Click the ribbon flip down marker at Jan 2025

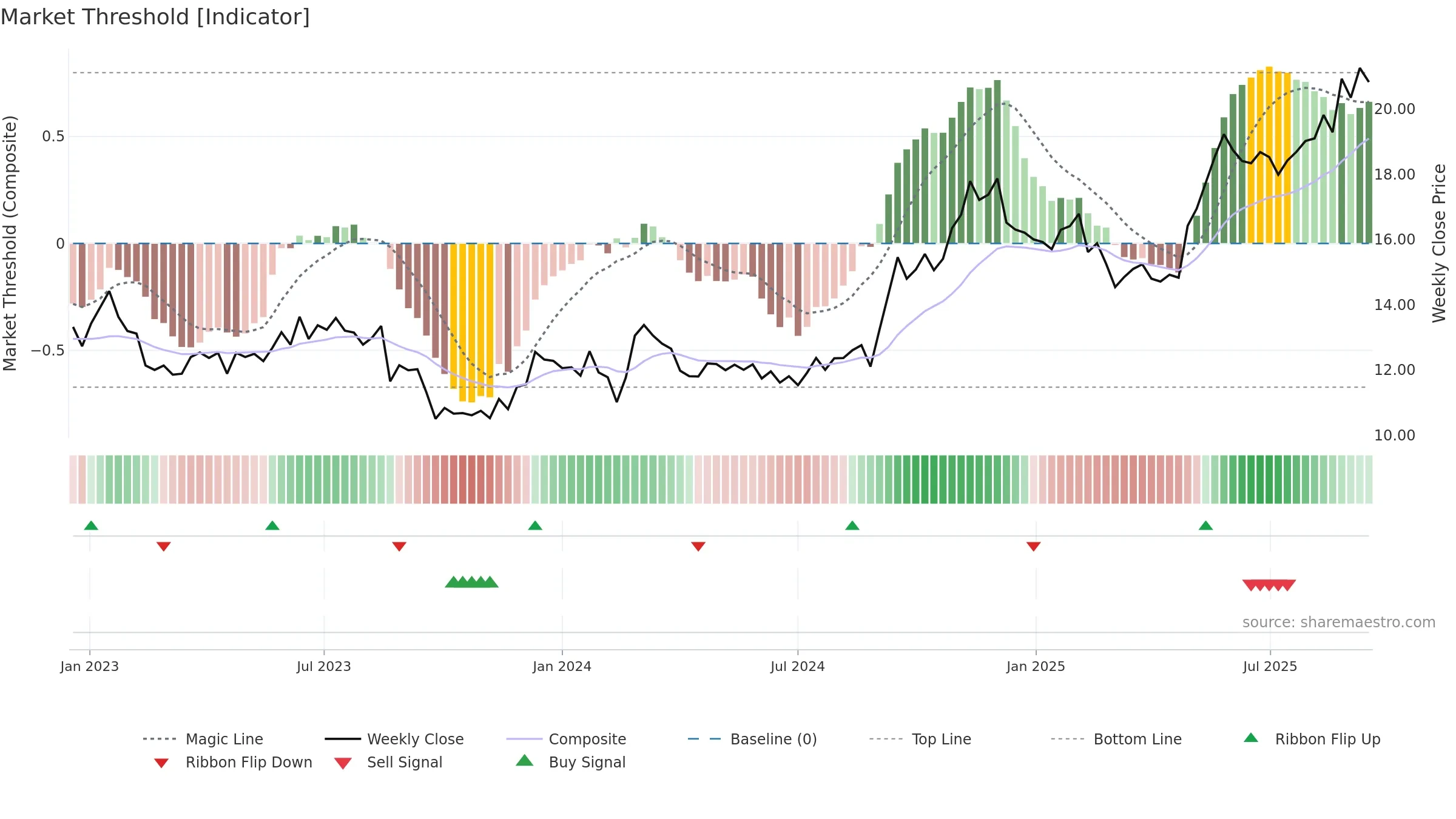pos(1034,547)
